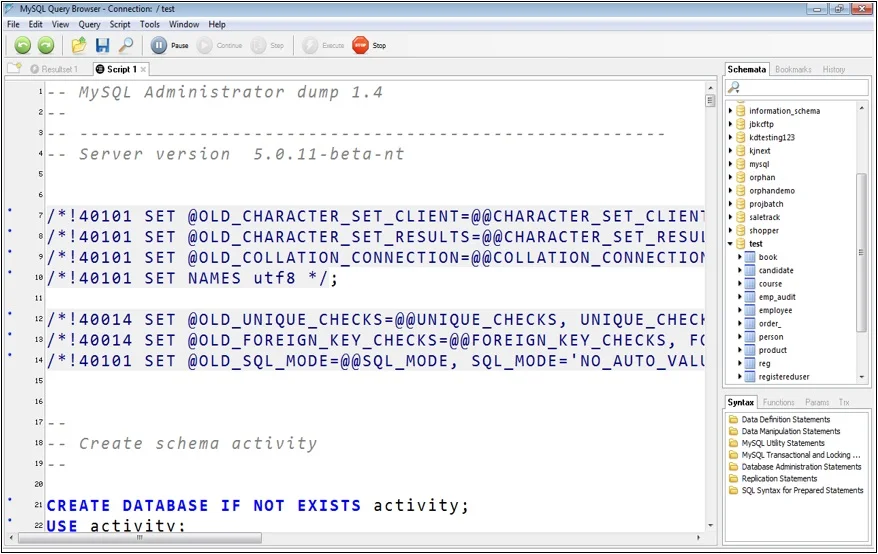Open the File menu
This screenshot has height=554, width=878.
[13, 24]
